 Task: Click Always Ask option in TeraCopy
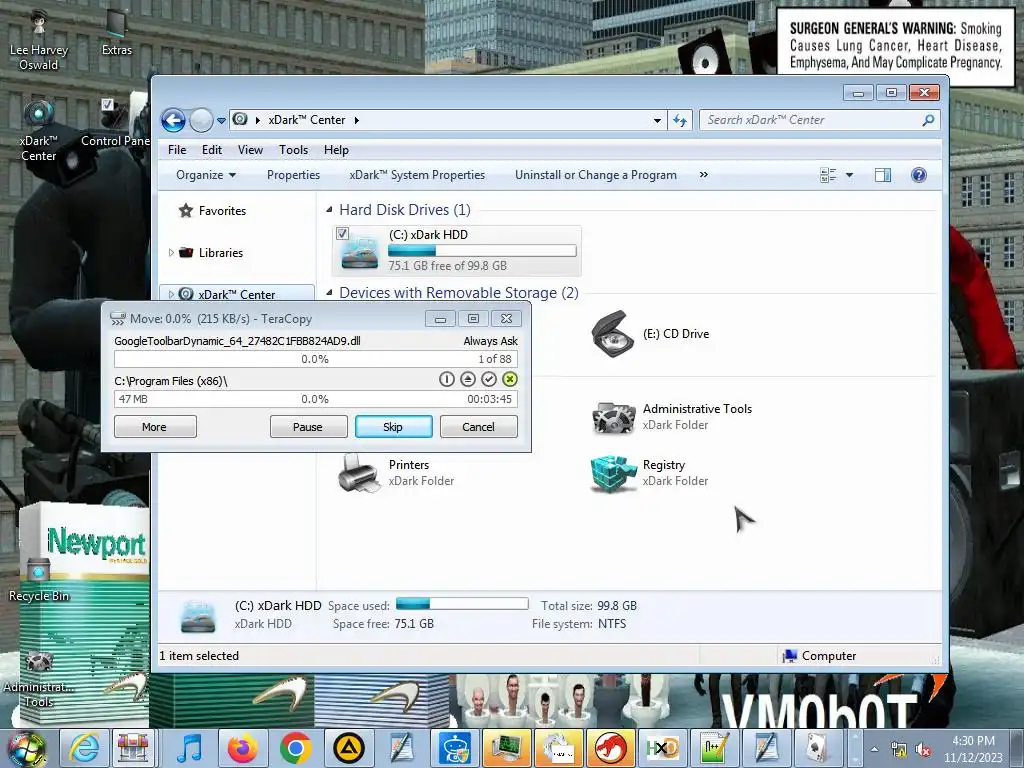[x=490, y=341]
